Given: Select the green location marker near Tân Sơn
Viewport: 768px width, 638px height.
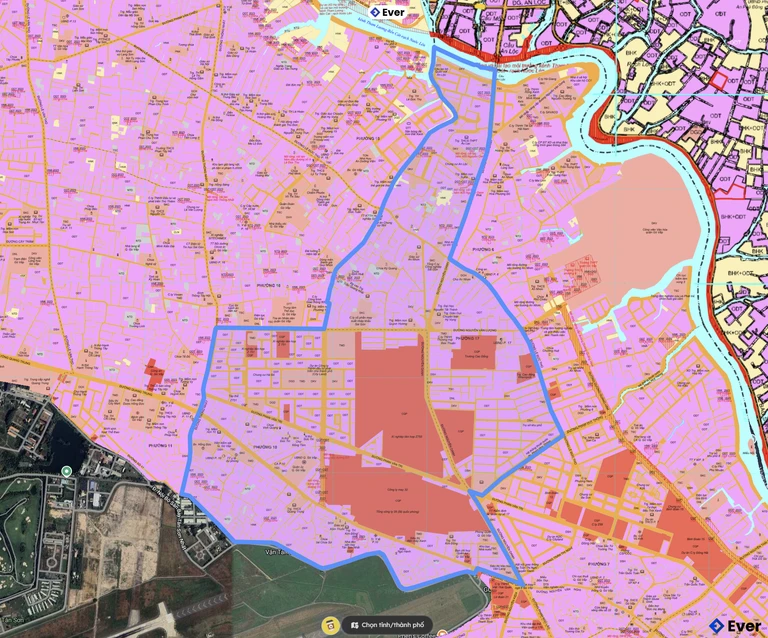Looking at the screenshot, I should click(x=66, y=471).
